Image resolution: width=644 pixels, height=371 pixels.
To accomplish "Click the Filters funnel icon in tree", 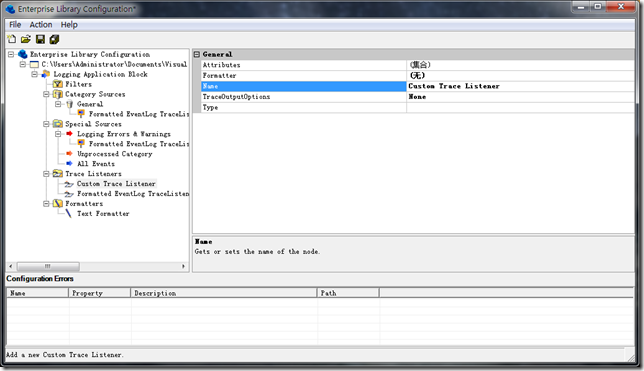I will click(x=58, y=84).
